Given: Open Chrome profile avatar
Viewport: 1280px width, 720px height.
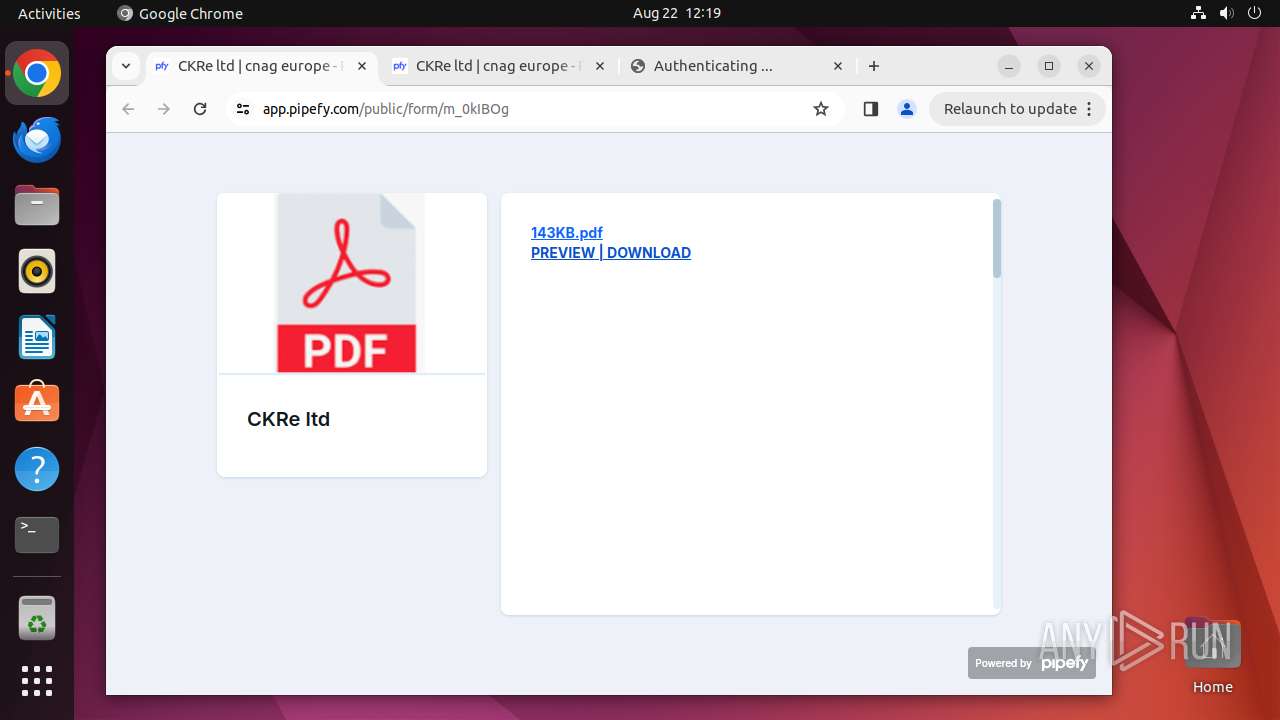Looking at the screenshot, I should coord(907,109).
